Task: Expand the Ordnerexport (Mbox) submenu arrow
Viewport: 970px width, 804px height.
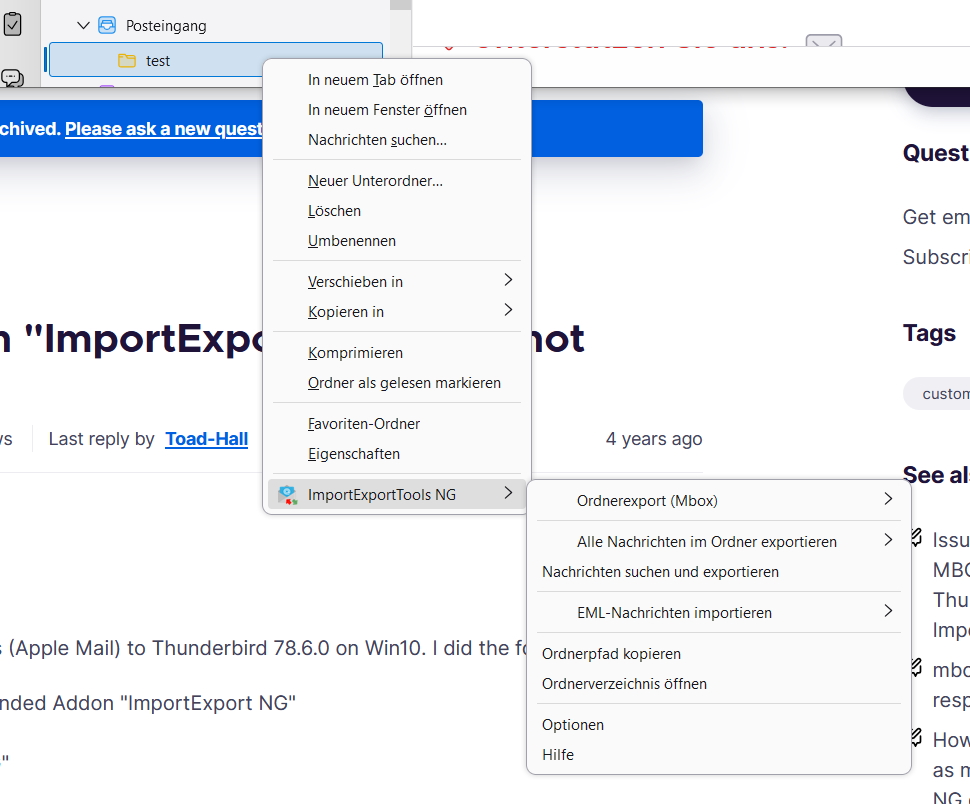Action: (x=888, y=499)
